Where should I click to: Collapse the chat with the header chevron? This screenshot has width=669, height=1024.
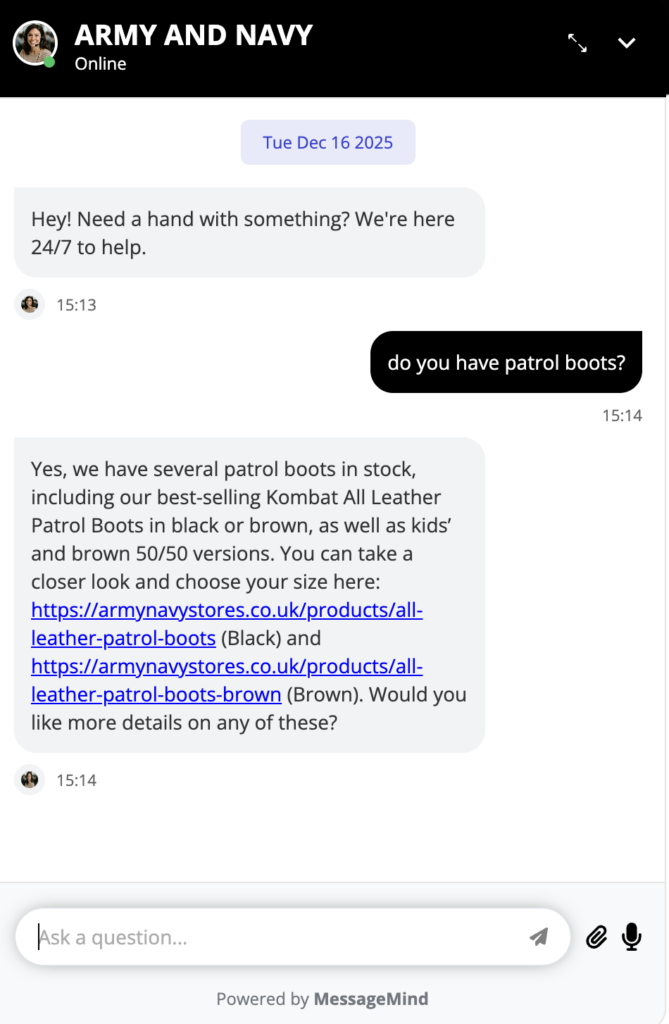627,43
